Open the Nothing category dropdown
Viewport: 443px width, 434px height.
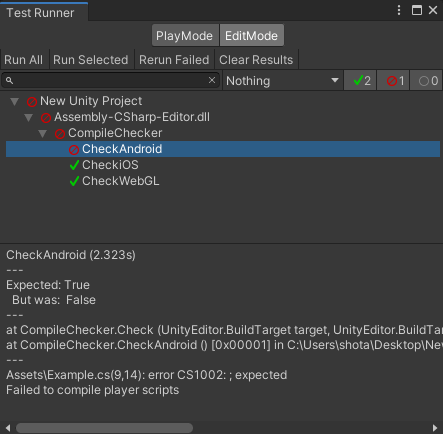point(282,80)
